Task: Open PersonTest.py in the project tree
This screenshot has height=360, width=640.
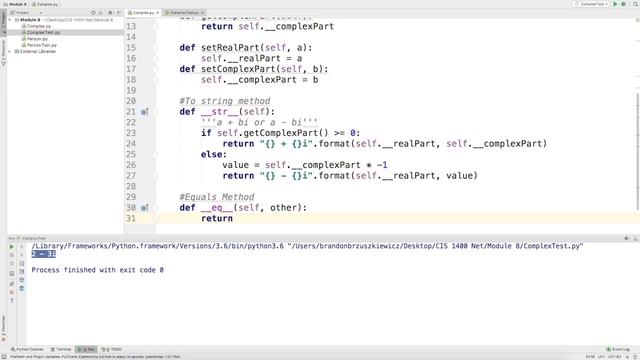Action: click(41, 45)
